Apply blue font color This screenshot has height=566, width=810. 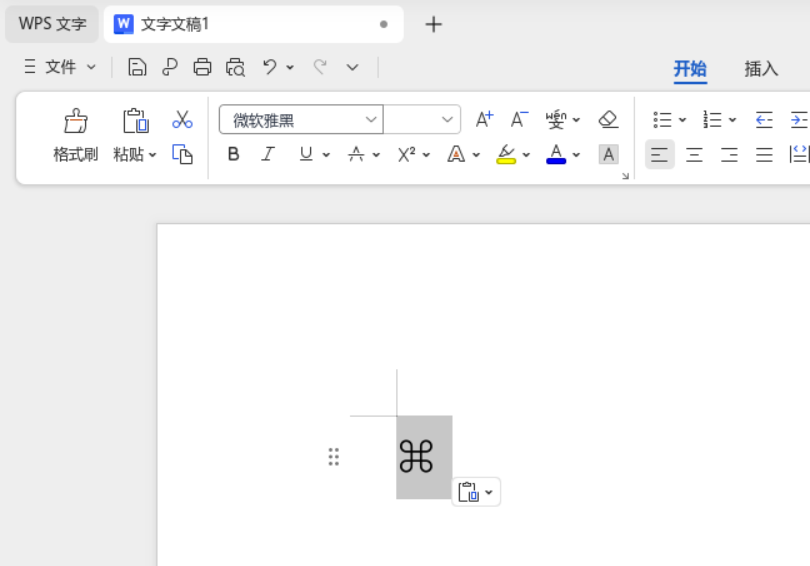pyautogui.click(x=556, y=154)
